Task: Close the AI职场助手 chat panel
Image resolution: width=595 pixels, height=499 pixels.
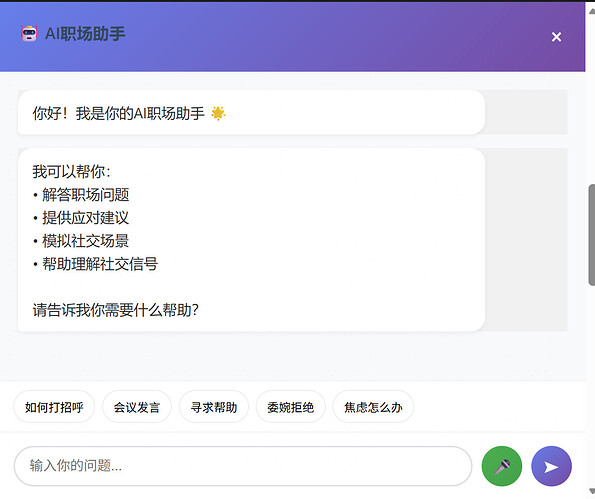Action: coord(556,37)
